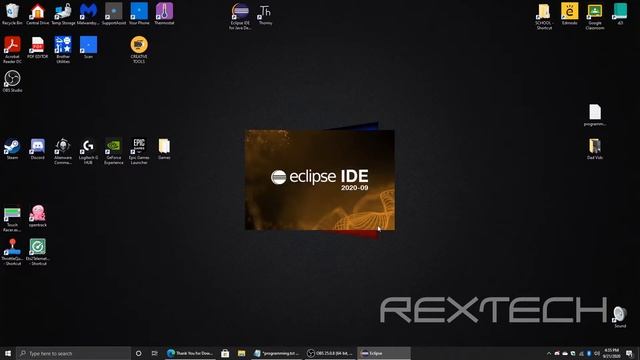Select the Steam desktop shortcut

tap(12, 149)
